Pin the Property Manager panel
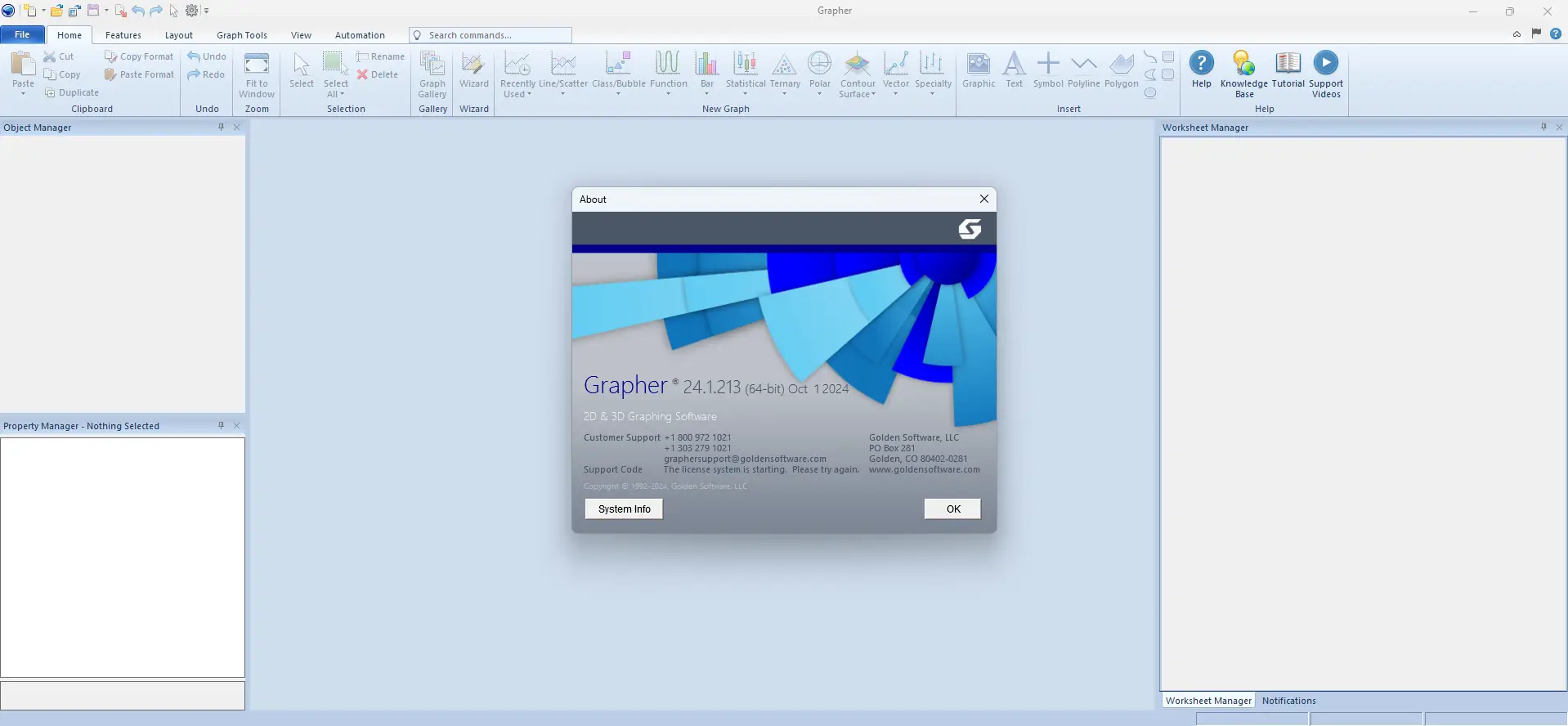1568x726 pixels. click(221, 425)
